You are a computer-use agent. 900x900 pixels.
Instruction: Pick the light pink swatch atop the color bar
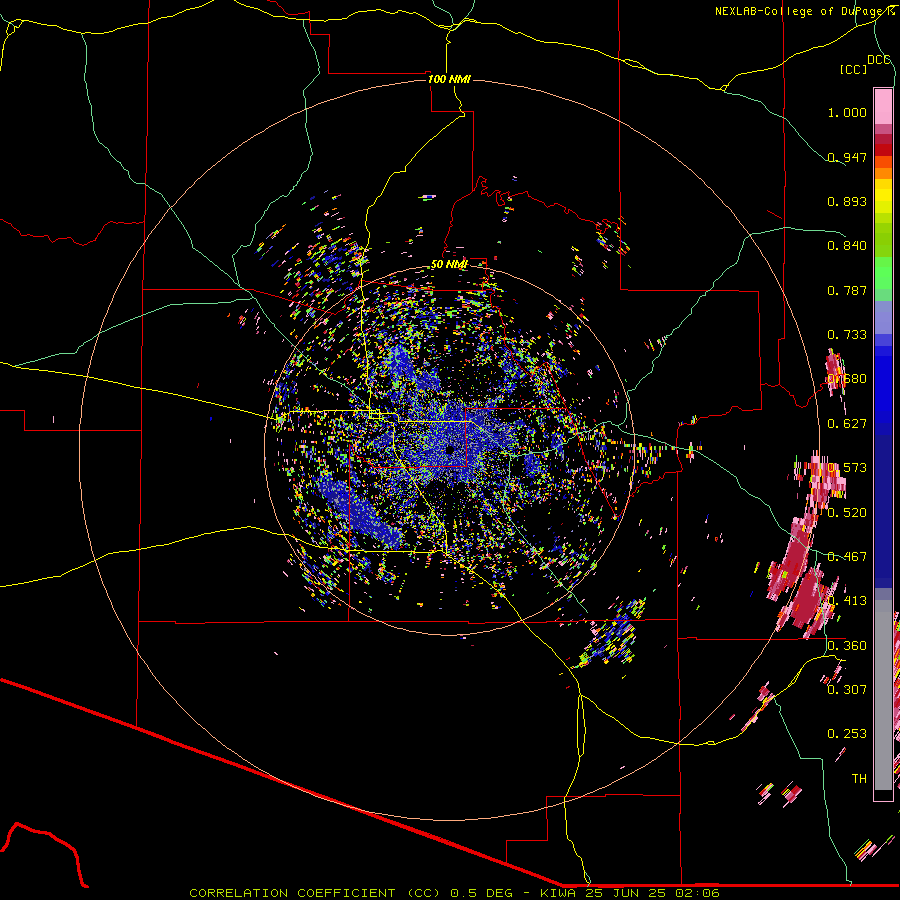[x=883, y=106]
